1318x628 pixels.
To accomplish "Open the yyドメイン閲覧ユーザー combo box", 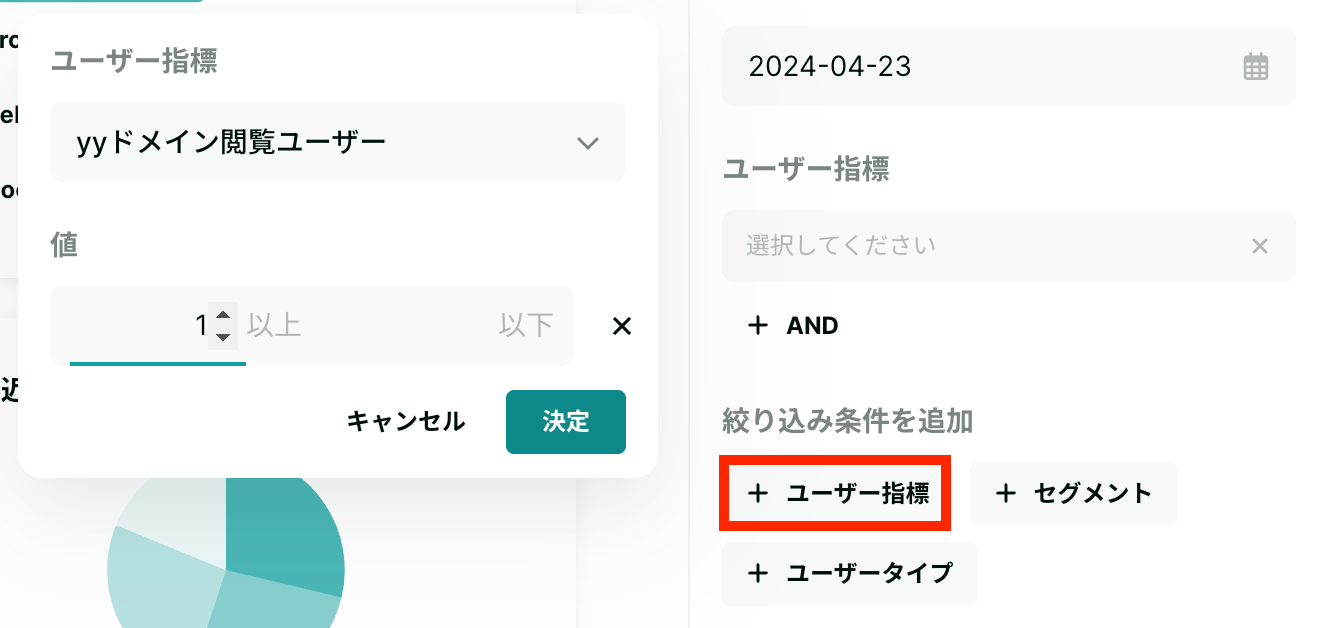I will [338, 142].
